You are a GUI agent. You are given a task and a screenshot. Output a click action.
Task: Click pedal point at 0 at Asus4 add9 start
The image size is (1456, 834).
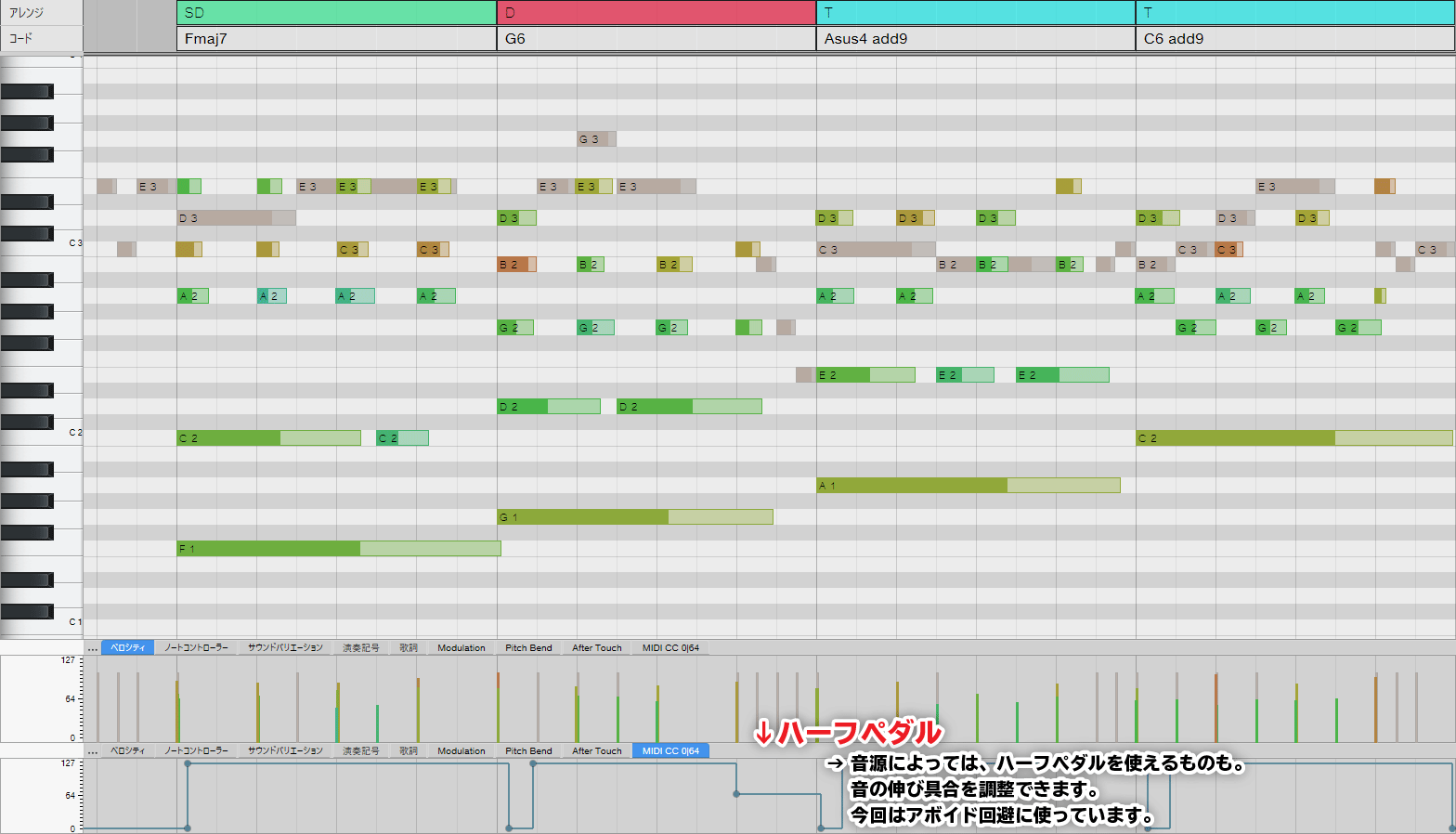(822, 827)
